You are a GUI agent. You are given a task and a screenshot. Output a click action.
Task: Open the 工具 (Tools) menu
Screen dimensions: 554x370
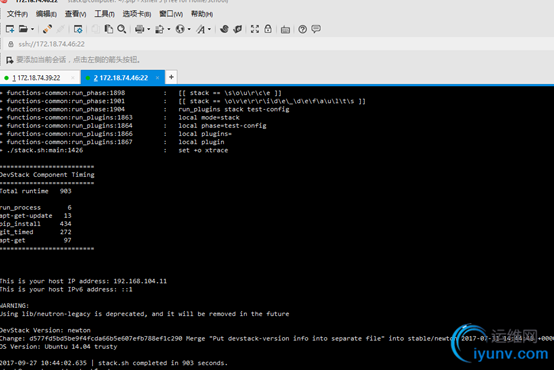pyautogui.click(x=104, y=14)
